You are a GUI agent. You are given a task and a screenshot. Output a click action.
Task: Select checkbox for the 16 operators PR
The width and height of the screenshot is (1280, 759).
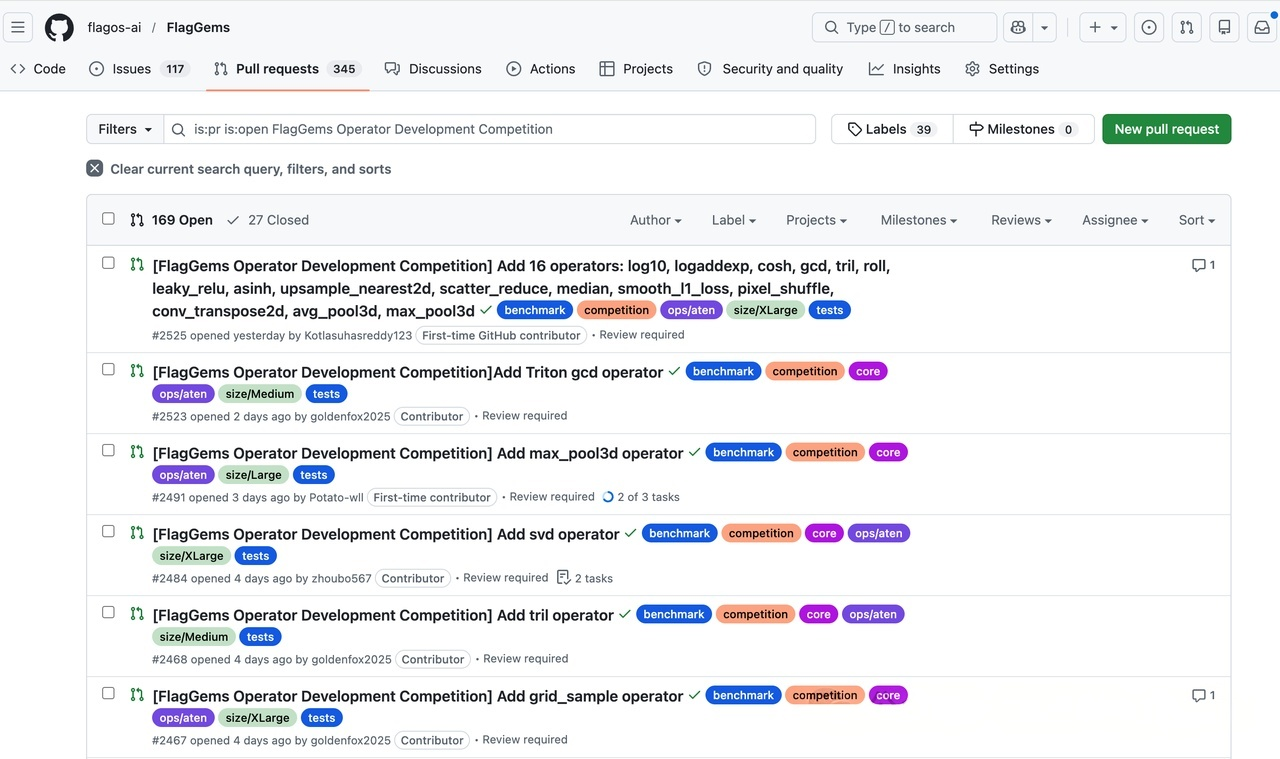click(x=108, y=263)
